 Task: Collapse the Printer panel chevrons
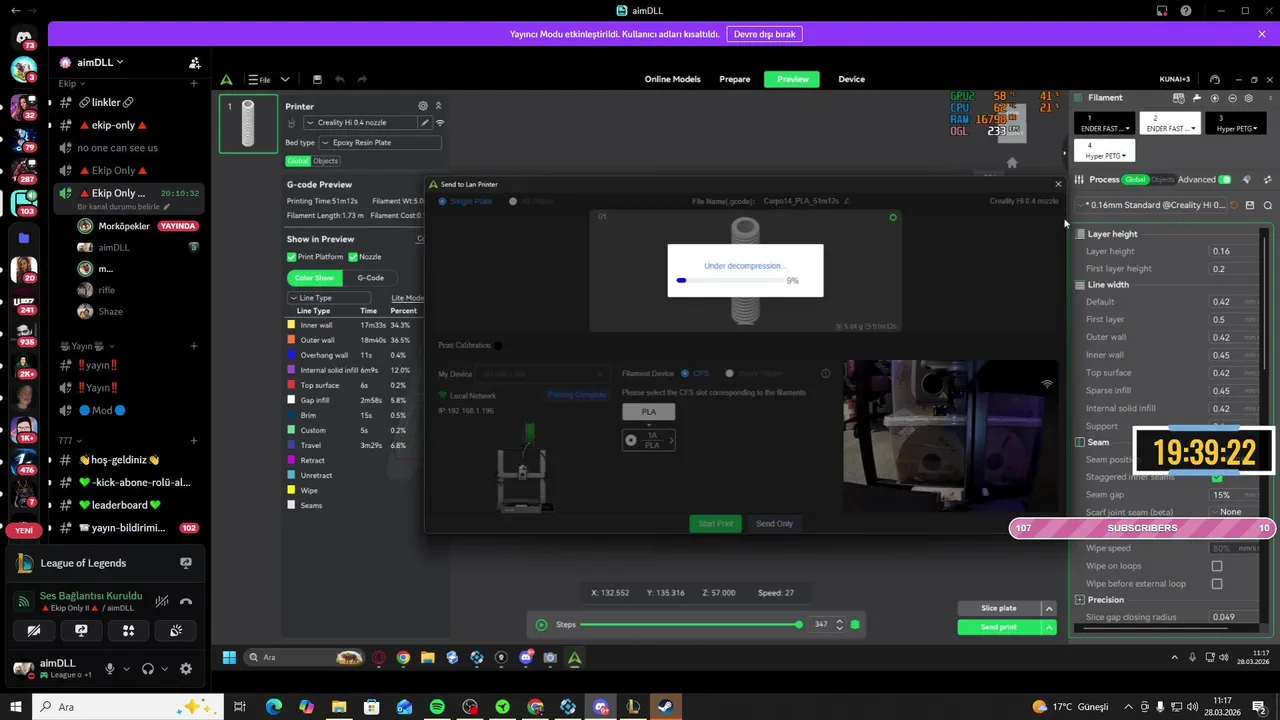click(437, 106)
